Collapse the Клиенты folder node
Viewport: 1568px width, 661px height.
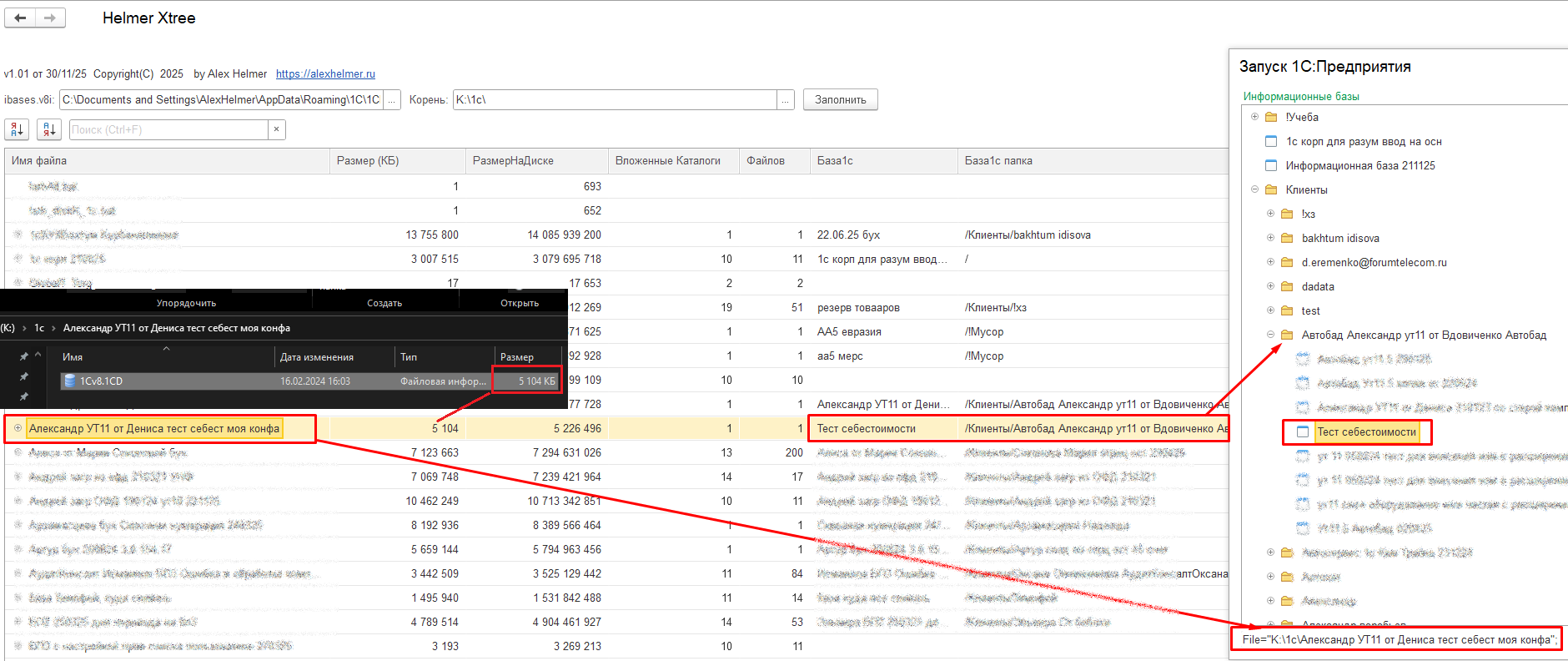[x=1254, y=189]
